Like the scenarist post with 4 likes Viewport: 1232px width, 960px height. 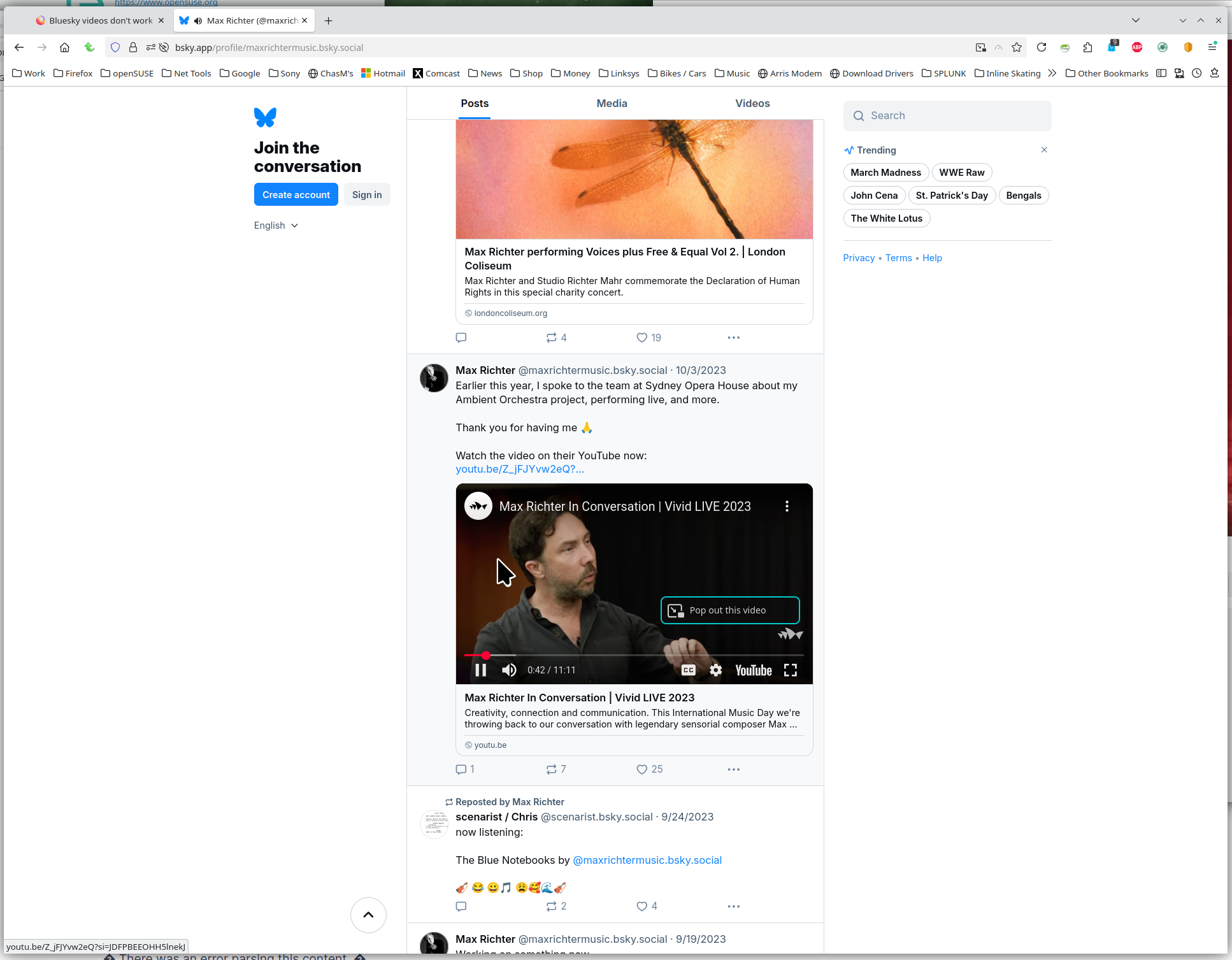(x=647, y=906)
